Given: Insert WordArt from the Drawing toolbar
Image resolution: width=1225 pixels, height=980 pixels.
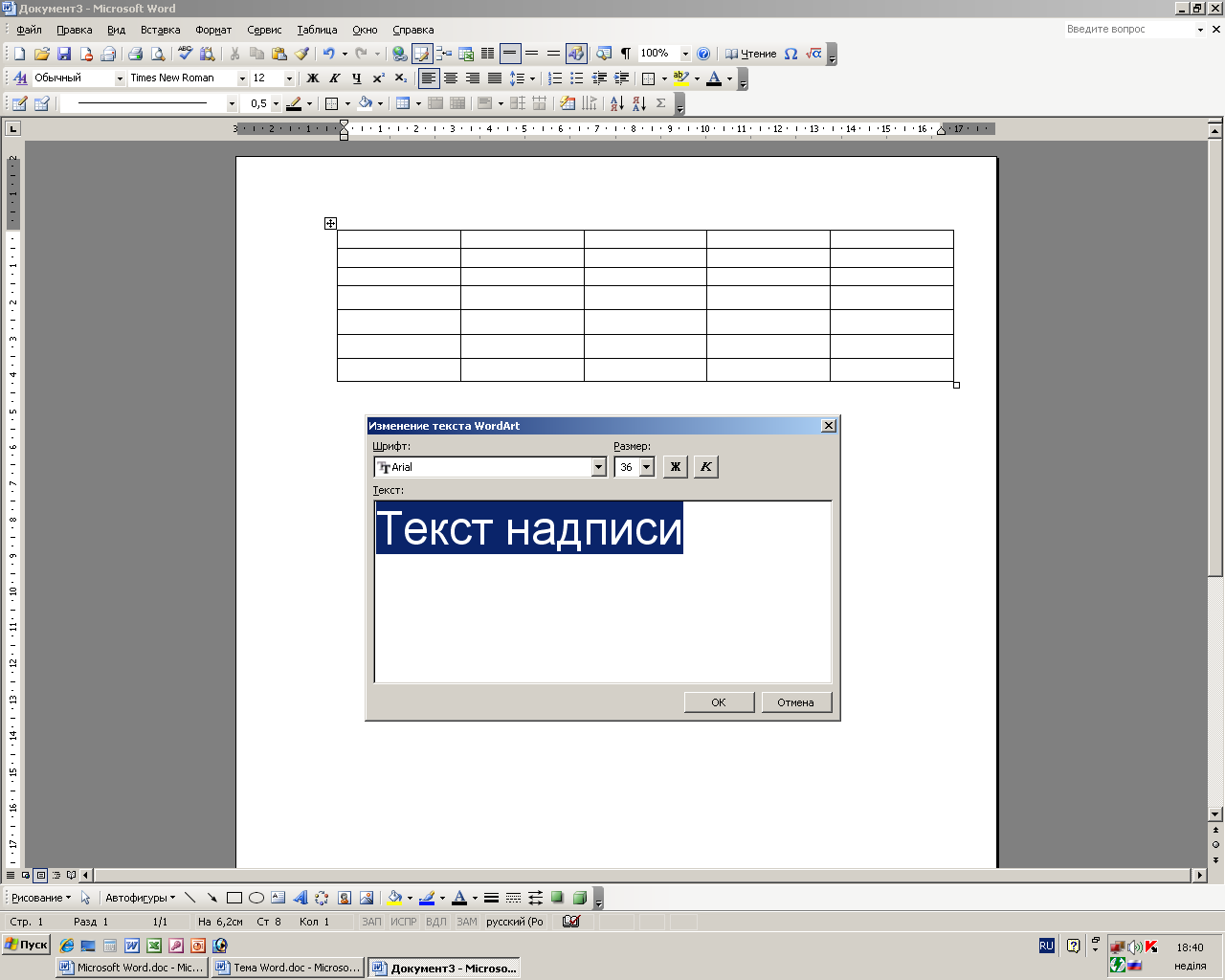Looking at the screenshot, I should tap(300, 898).
